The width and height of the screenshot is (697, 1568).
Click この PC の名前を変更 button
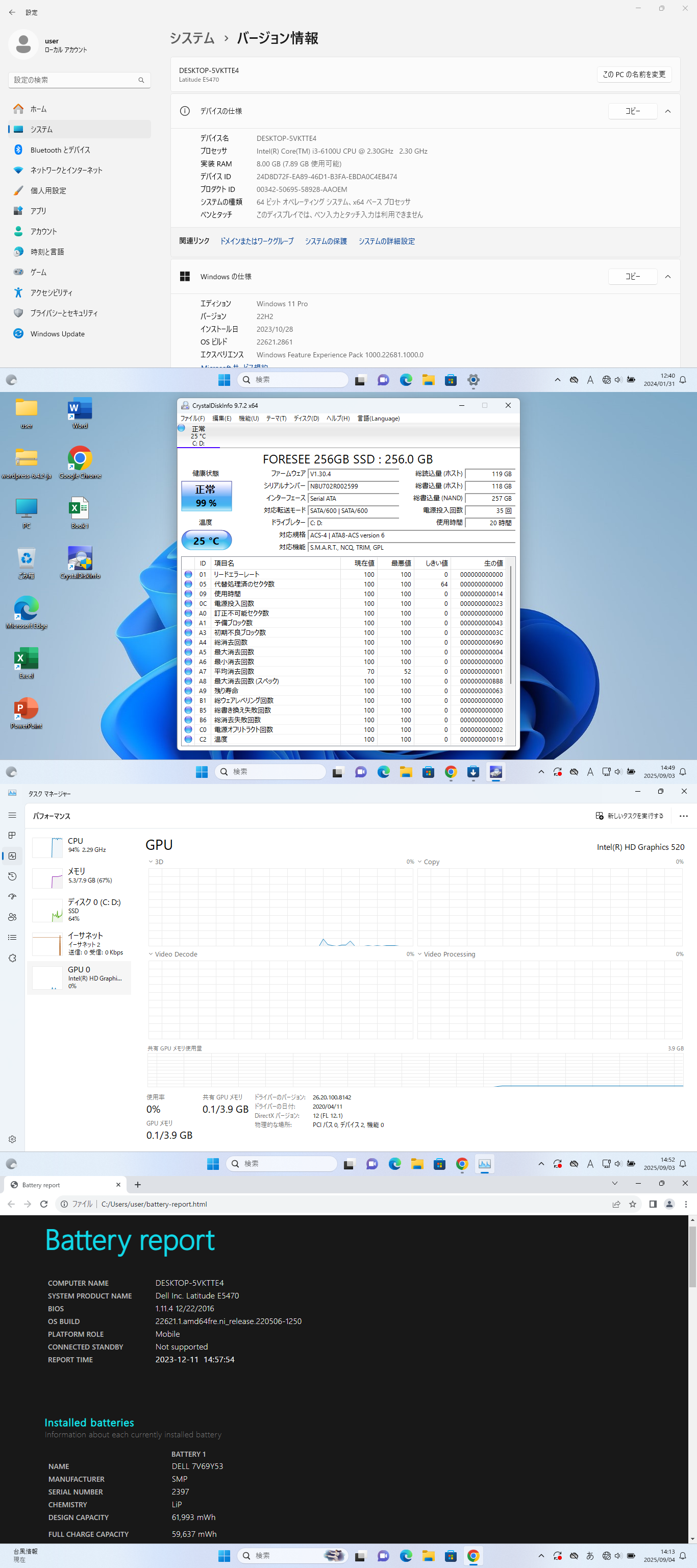pos(634,74)
